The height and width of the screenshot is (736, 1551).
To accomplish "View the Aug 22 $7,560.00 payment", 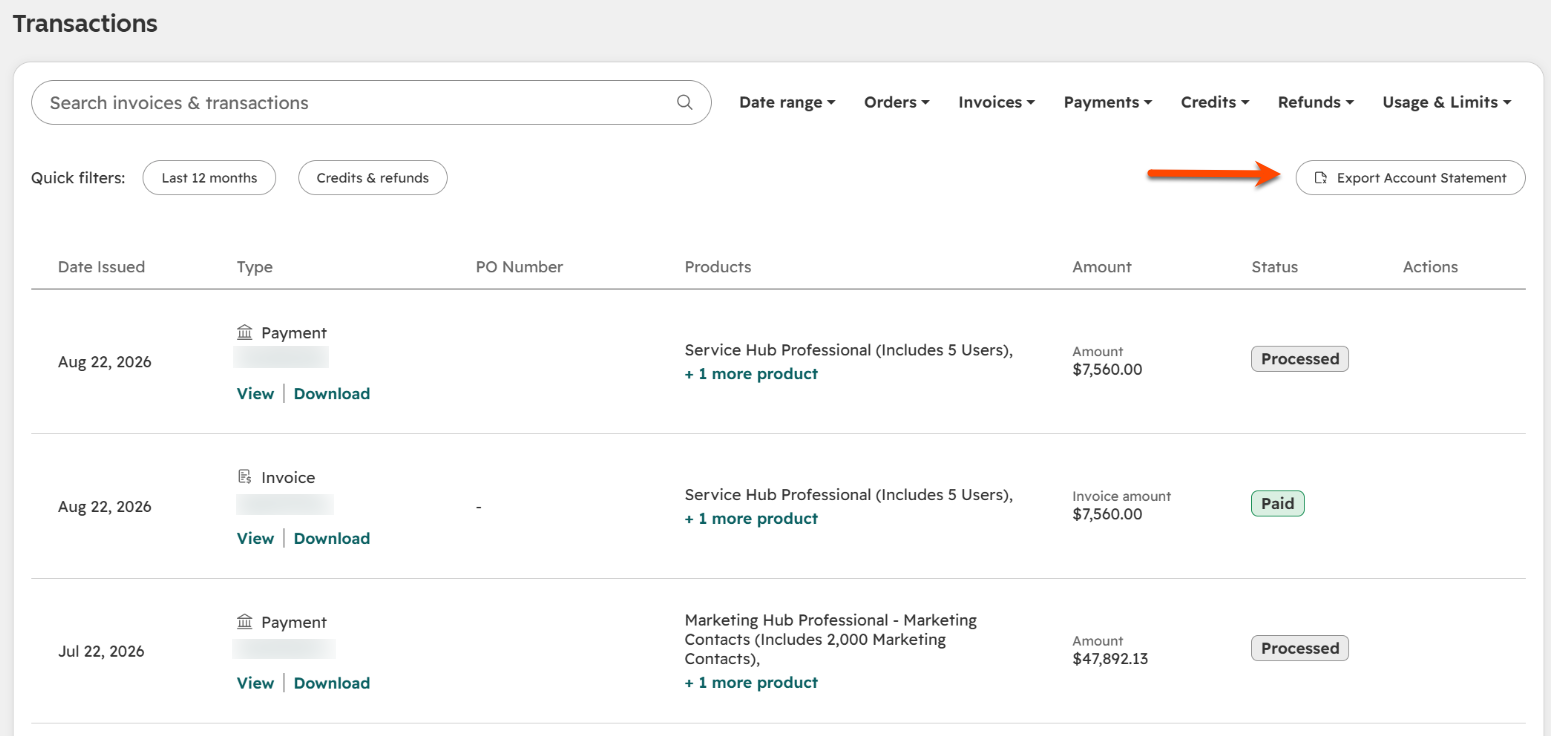I will (255, 393).
